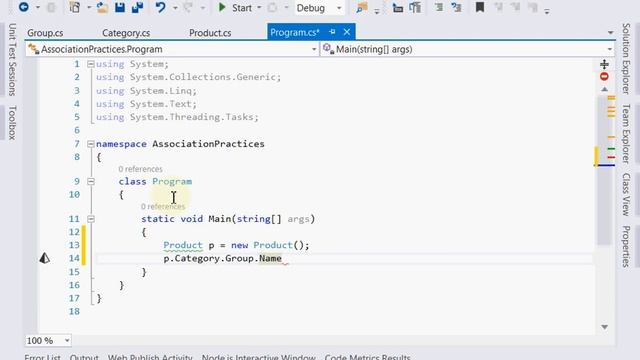Viewport: 640px width, 360px height.
Task: Open the Toolbox side panel
Action: coord(12,122)
